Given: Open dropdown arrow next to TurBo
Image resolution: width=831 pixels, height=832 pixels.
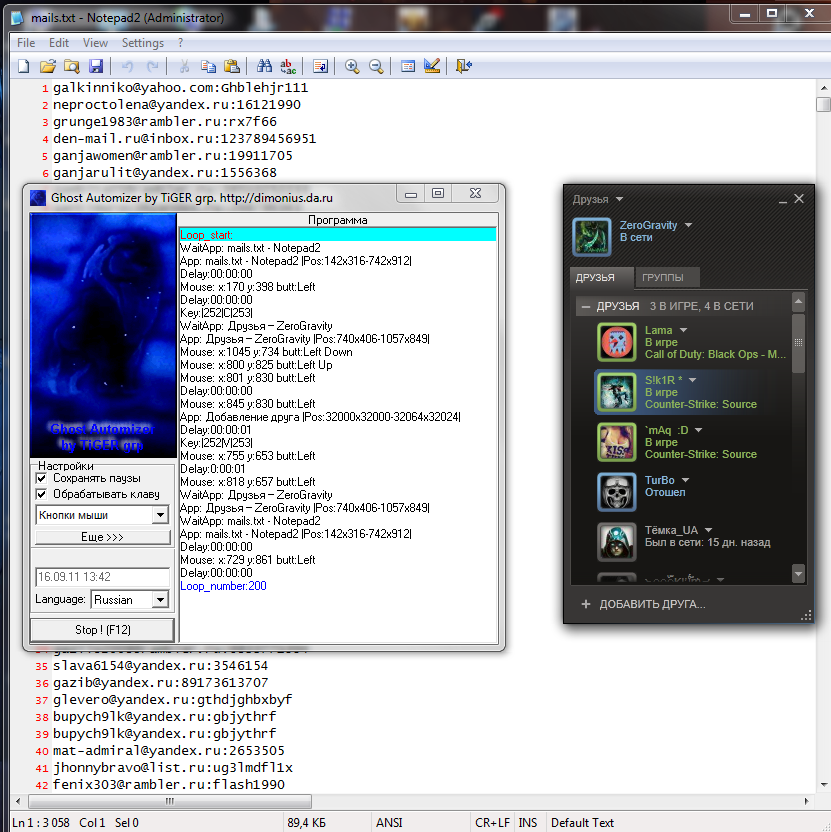Looking at the screenshot, I should click(x=685, y=480).
